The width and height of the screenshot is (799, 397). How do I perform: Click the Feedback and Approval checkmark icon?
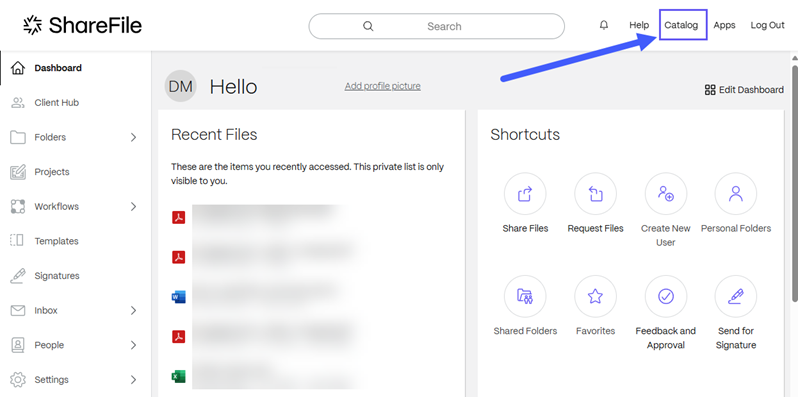(665, 296)
